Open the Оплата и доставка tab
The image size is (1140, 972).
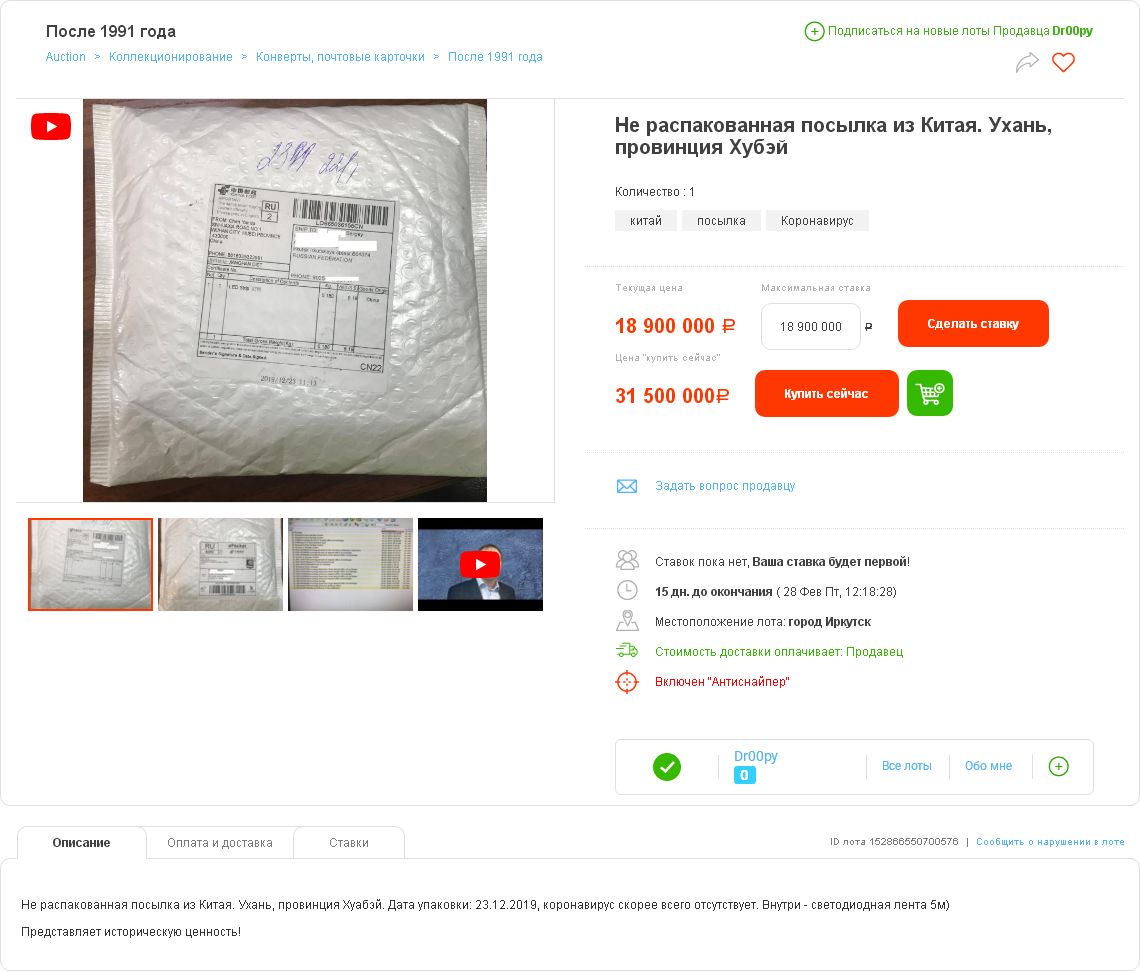point(220,843)
